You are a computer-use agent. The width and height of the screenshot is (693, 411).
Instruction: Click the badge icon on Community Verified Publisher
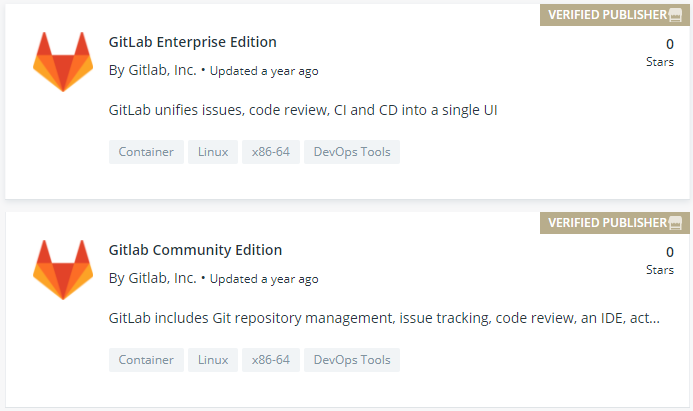[x=675, y=223]
